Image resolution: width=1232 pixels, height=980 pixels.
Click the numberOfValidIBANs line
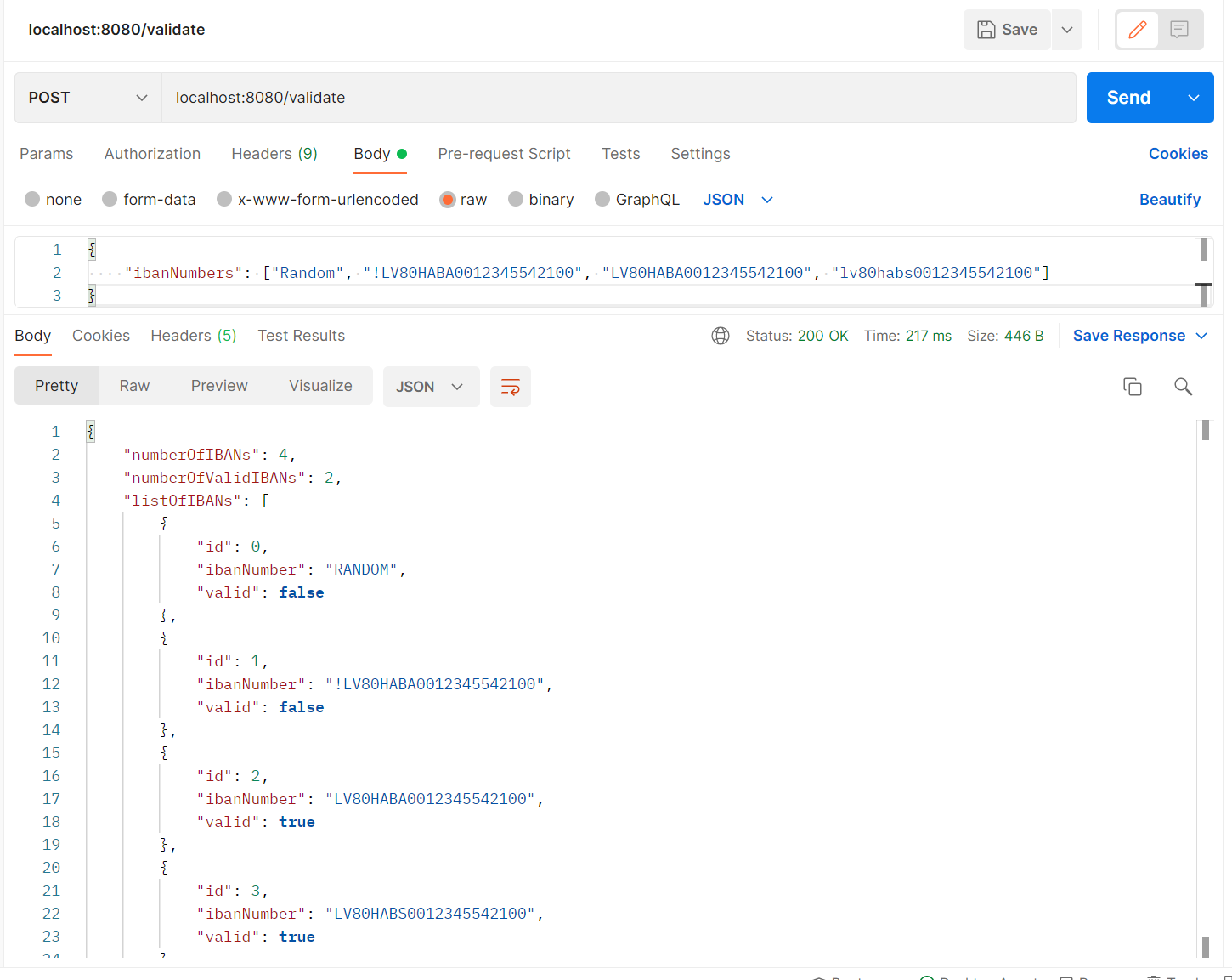tap(232, 478)
